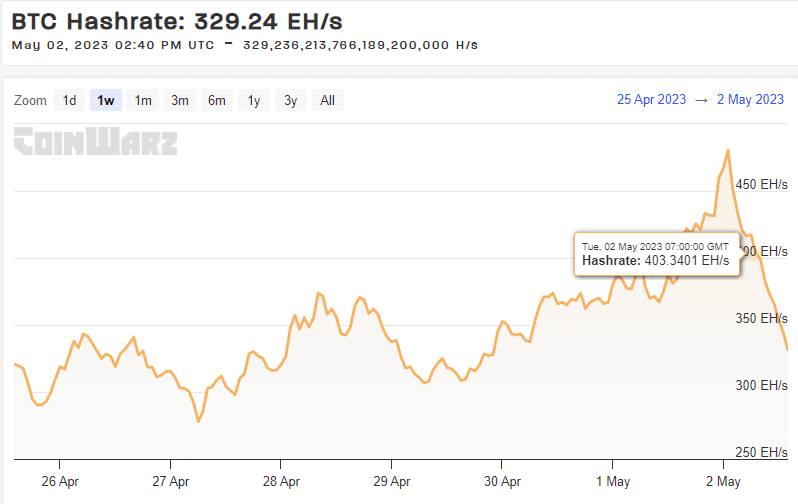Select the 1y zoom range

[254, 100]
